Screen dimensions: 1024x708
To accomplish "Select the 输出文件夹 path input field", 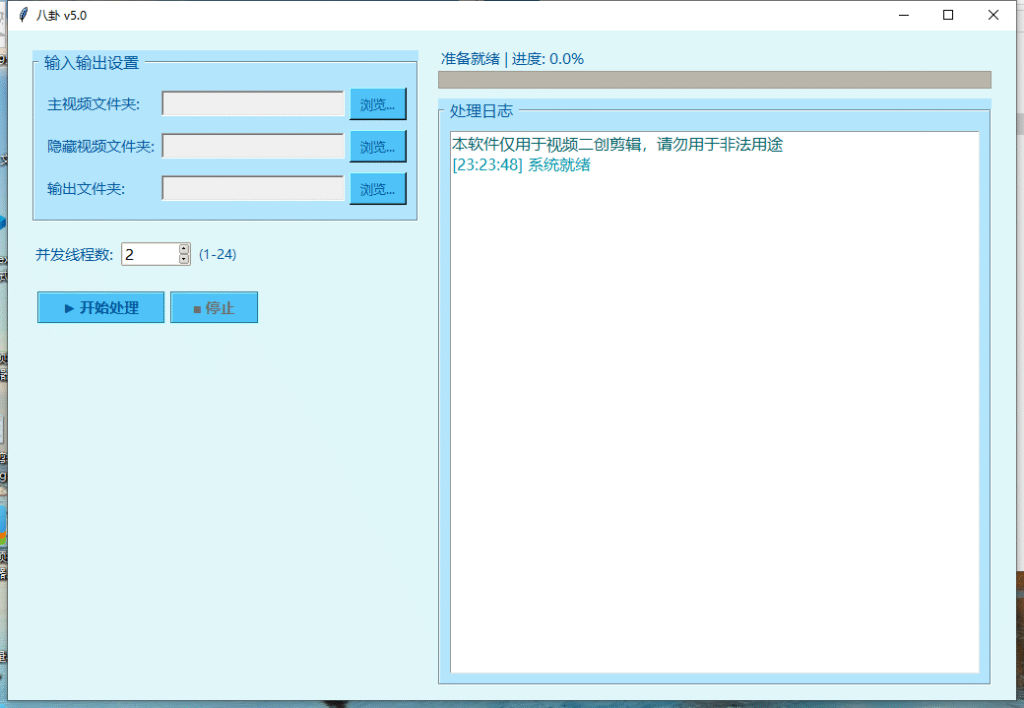I will point(253,189).
